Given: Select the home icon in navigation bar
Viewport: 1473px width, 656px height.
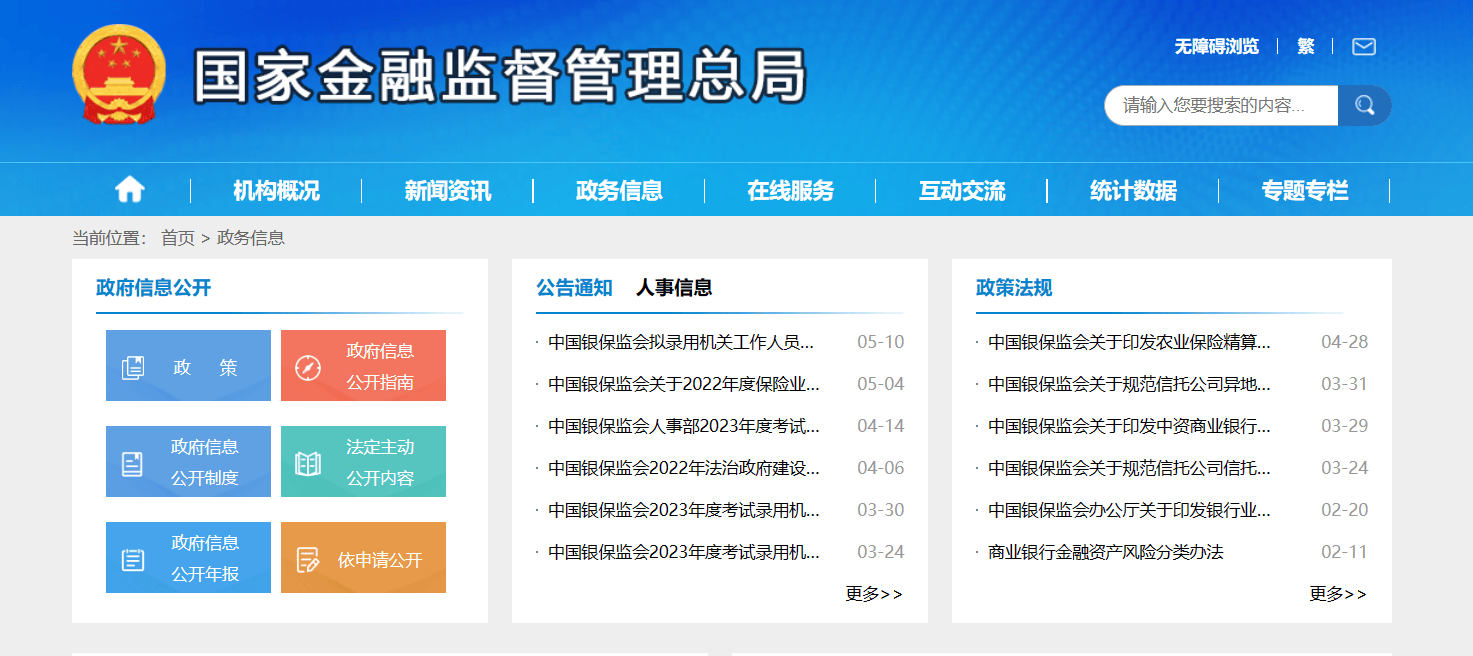Looking at the screenshot, I should click(130, 189).
